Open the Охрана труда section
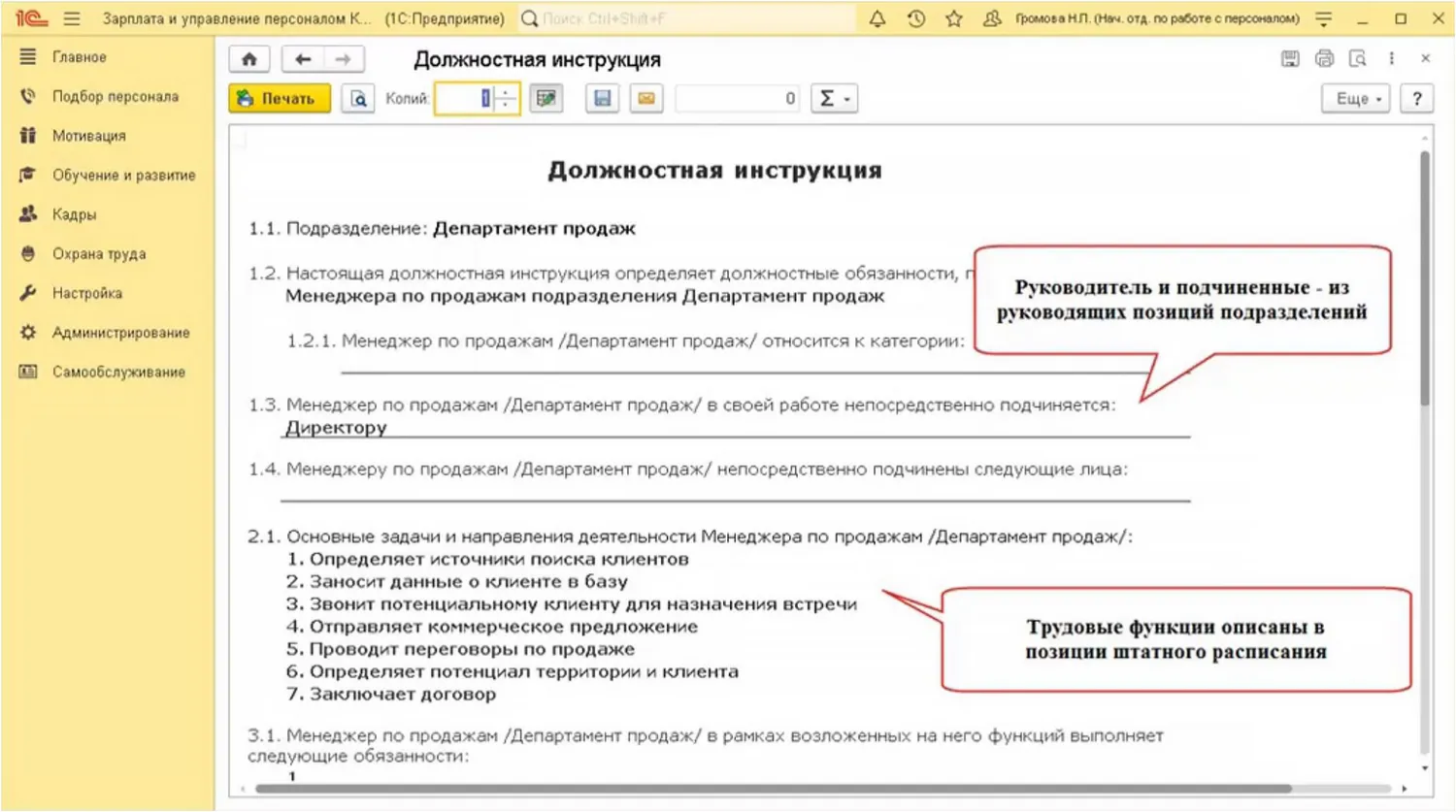 (99, 254)
